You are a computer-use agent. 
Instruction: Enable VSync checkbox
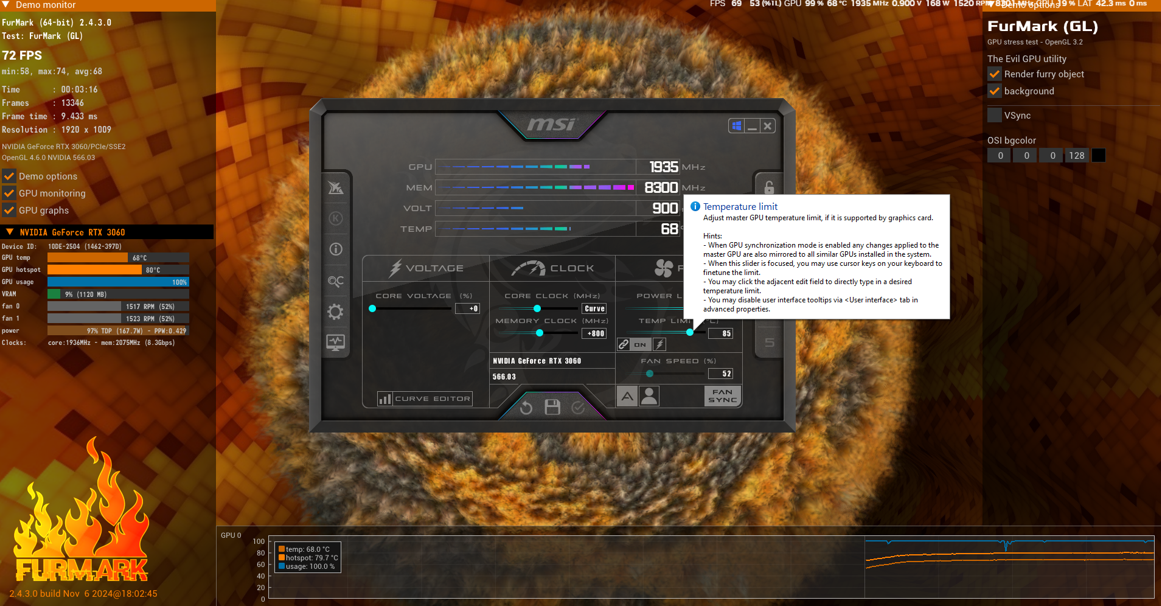coord(994,115)
